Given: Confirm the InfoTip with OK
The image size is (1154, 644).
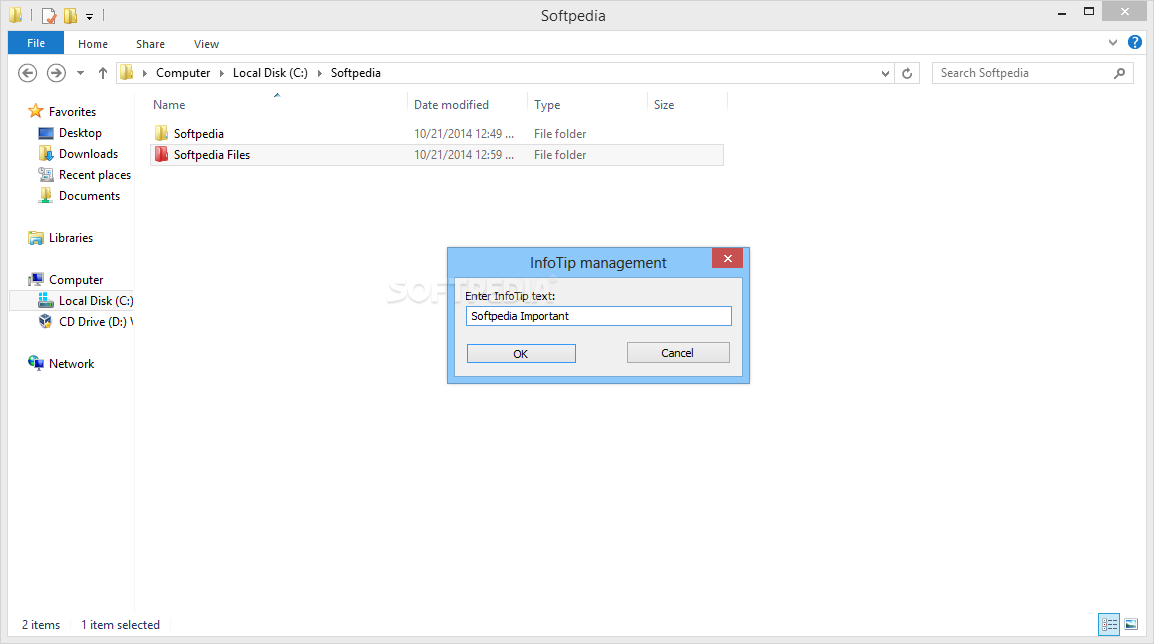Looking at the screenshot, I should (521, 354).
